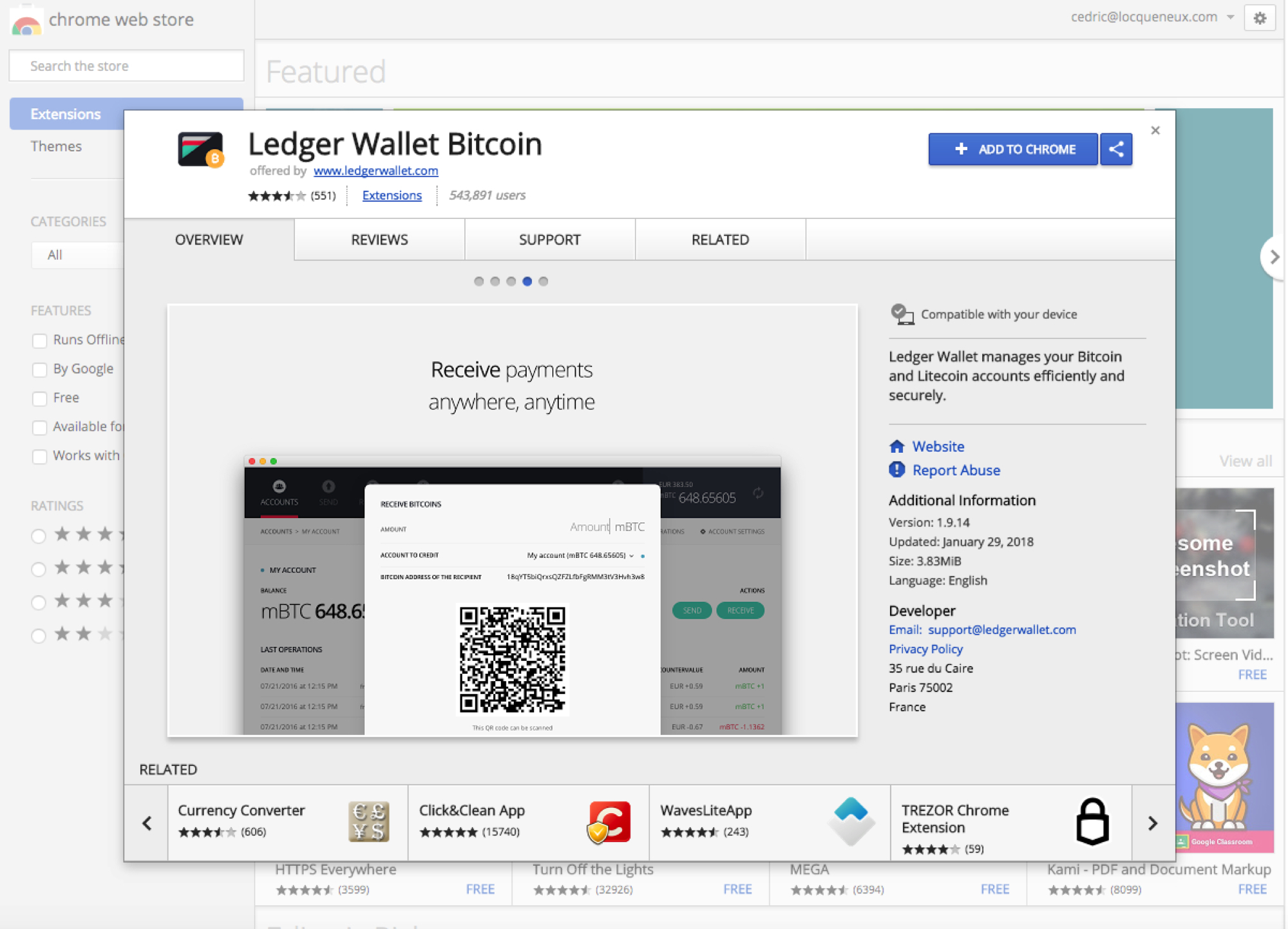Advance the Featured carousel with right arrow
This screenshot has width=1288, height=929.
(1274, 256)
